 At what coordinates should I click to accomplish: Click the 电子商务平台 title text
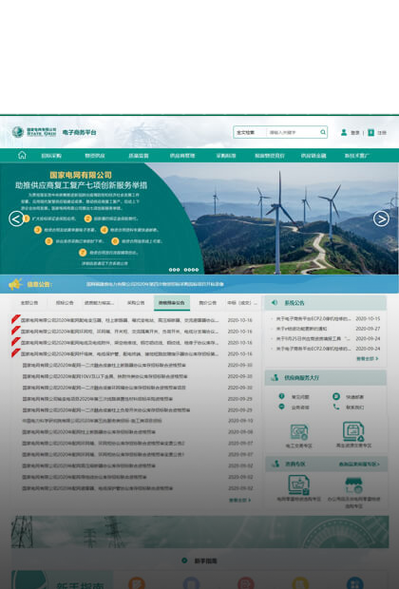tap(79, 132)
